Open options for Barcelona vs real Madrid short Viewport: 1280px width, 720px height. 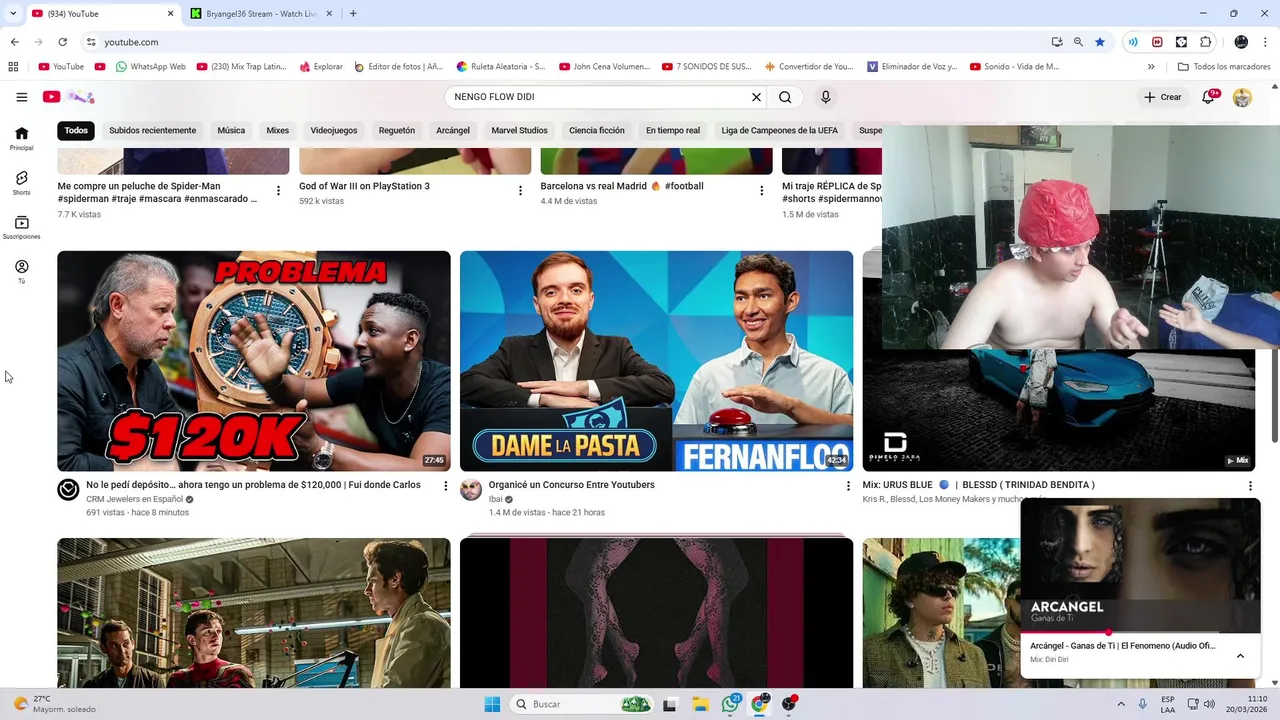click(x=761, y=191)
